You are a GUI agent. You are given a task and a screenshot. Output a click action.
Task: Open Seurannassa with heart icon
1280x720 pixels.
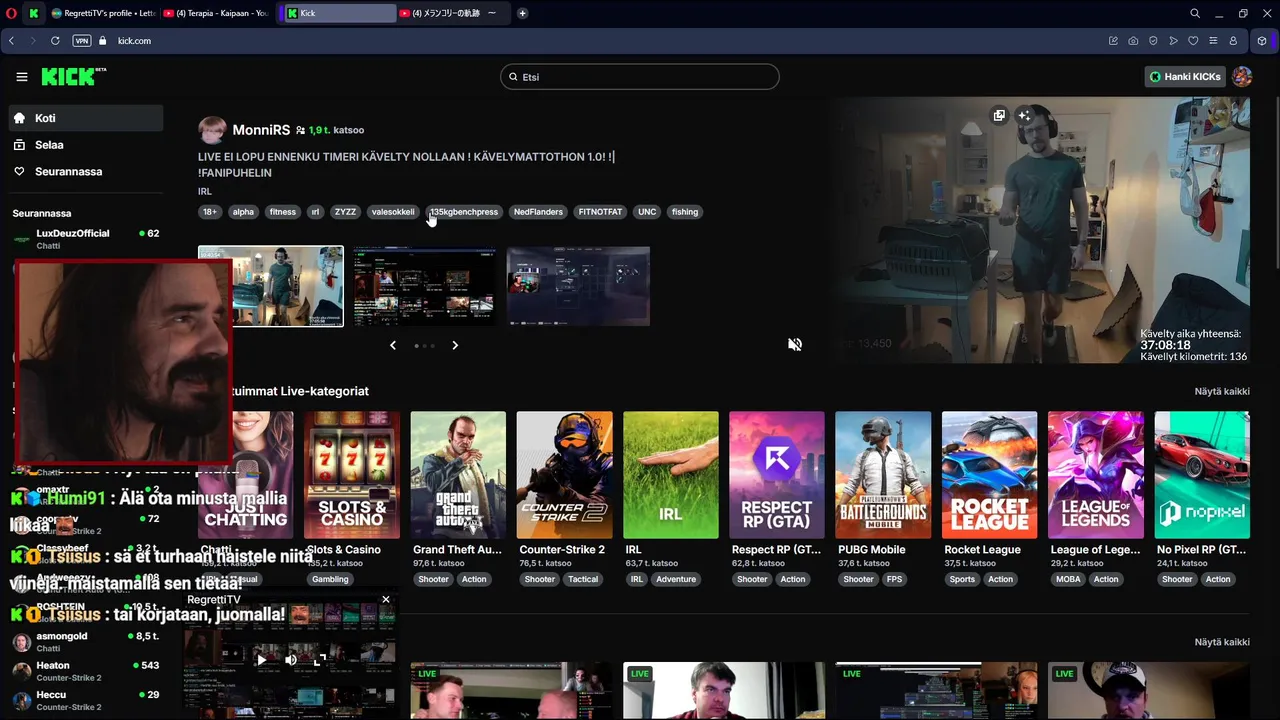pos(86,172)
